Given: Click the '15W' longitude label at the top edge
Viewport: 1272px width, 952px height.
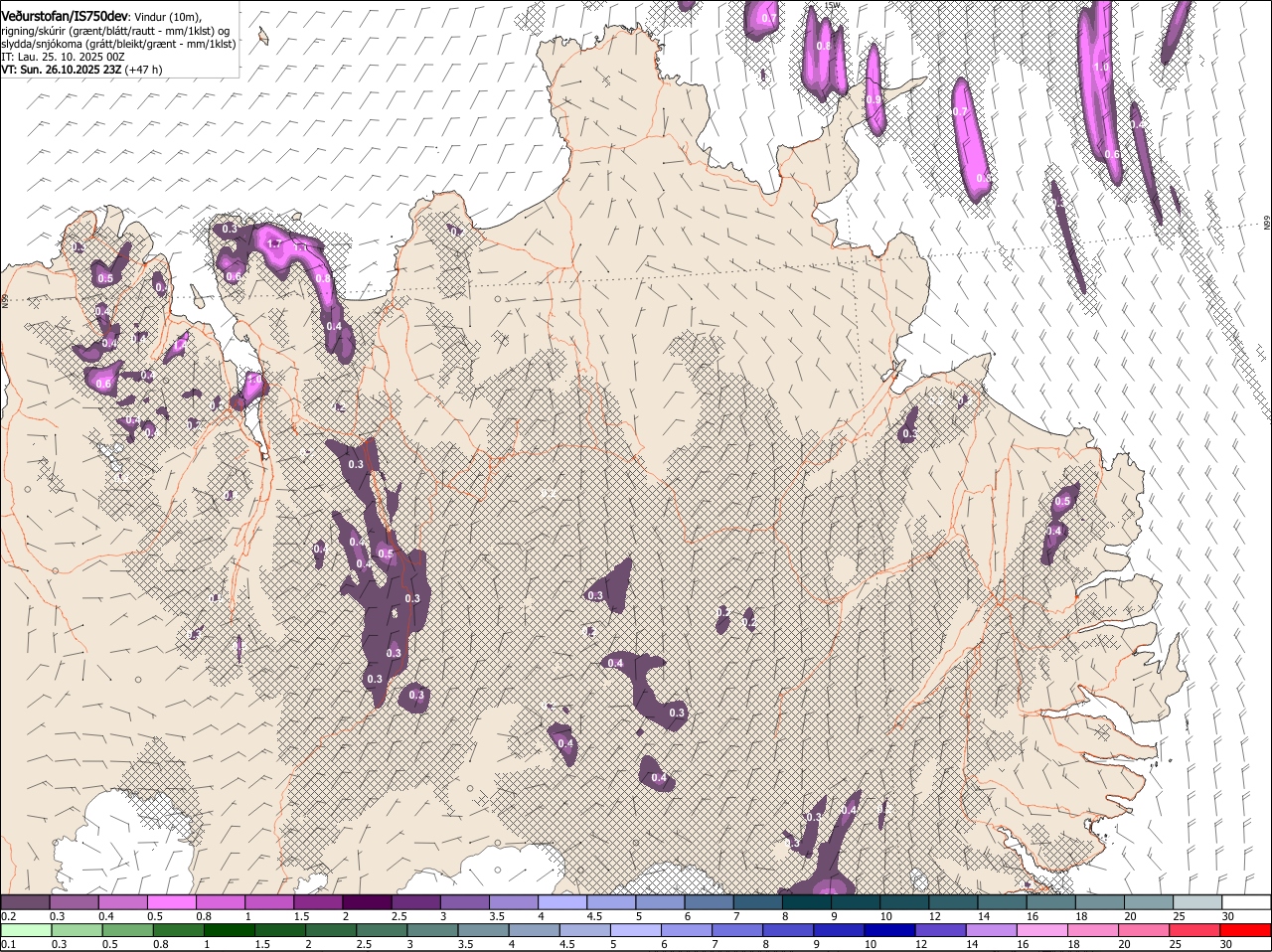Looking at the screenshot, I should tap(832, 6).
